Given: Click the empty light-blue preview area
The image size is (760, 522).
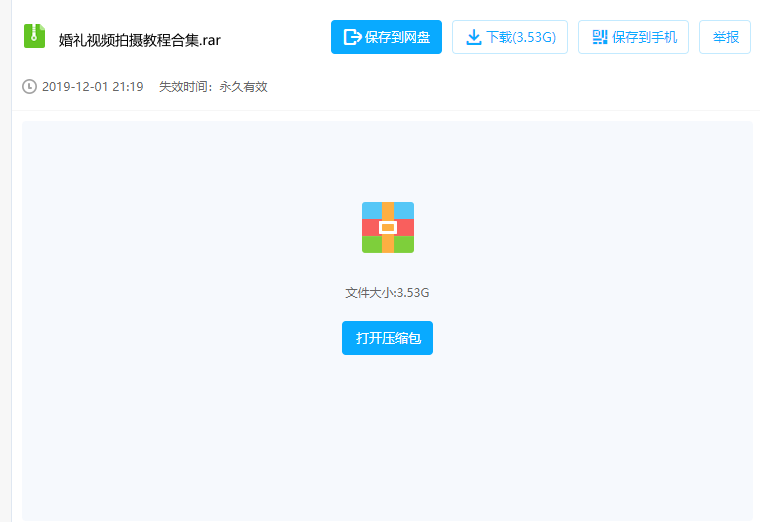Looking at the screenshot, I should 387,436.
